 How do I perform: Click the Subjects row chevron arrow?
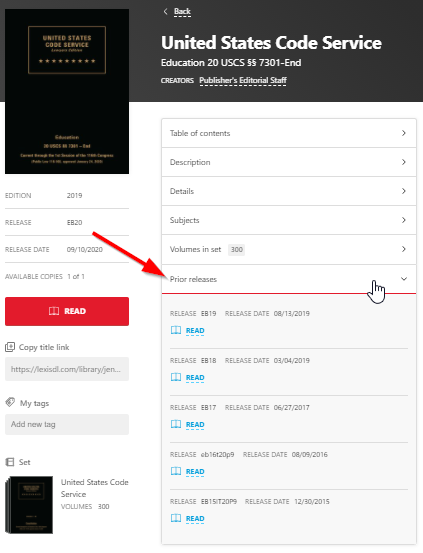click(404, 220)
